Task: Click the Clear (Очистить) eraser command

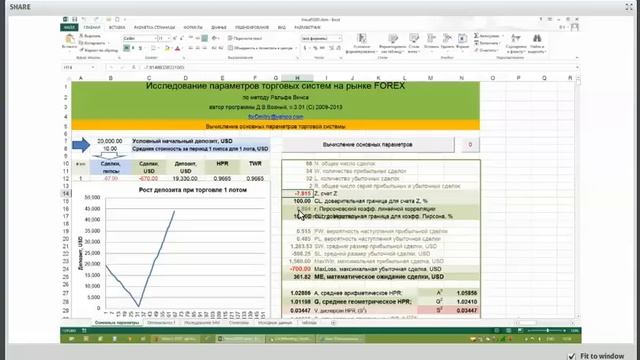Action: coord(486,50)
